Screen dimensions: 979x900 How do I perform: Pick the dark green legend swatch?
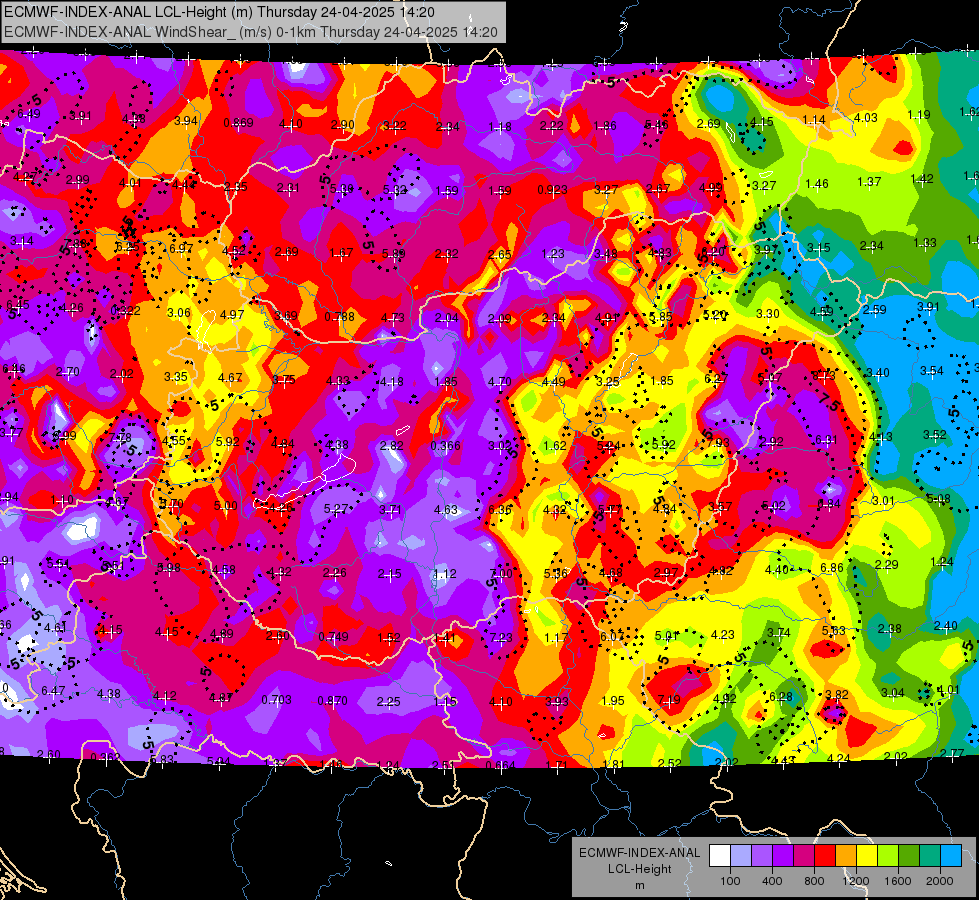point(908,855)
